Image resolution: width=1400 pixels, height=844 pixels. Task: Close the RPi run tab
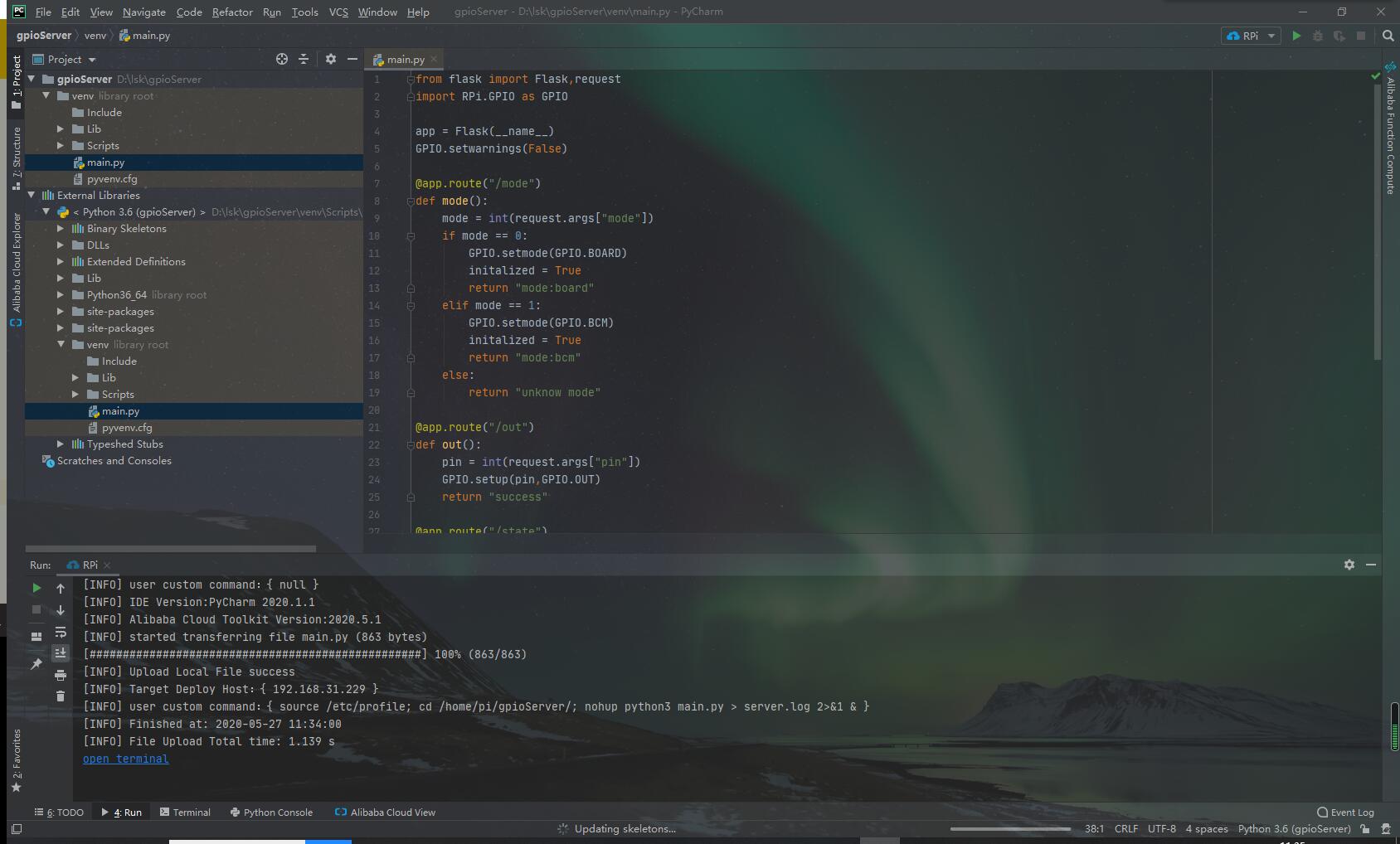coord(107,565)
